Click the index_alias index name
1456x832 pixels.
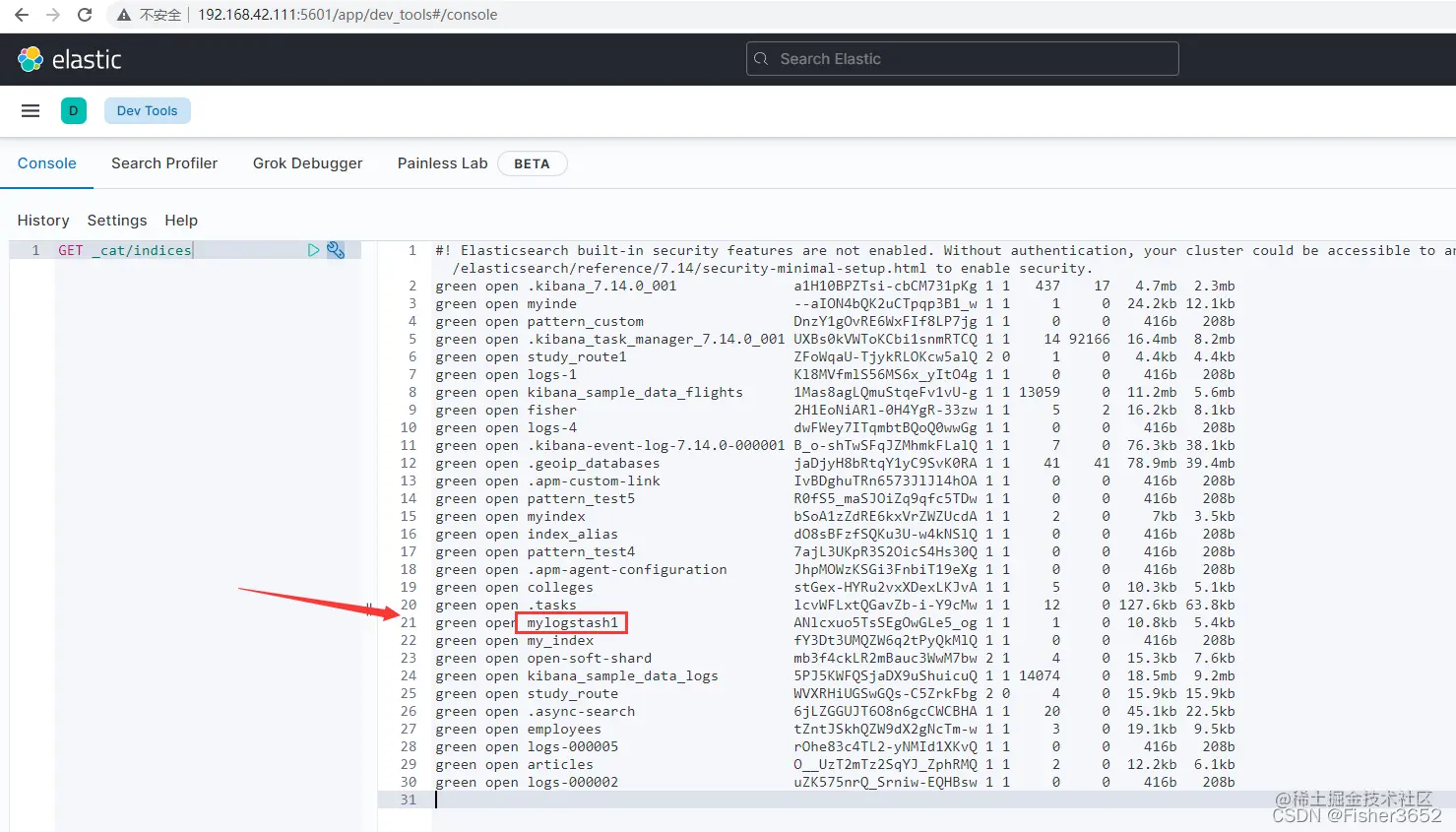click(x=573, y=534)
